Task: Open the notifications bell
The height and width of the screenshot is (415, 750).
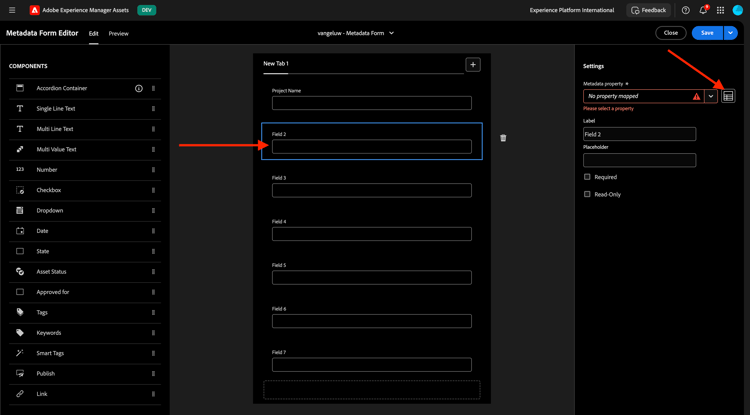Action: click(x=703, y=10)
